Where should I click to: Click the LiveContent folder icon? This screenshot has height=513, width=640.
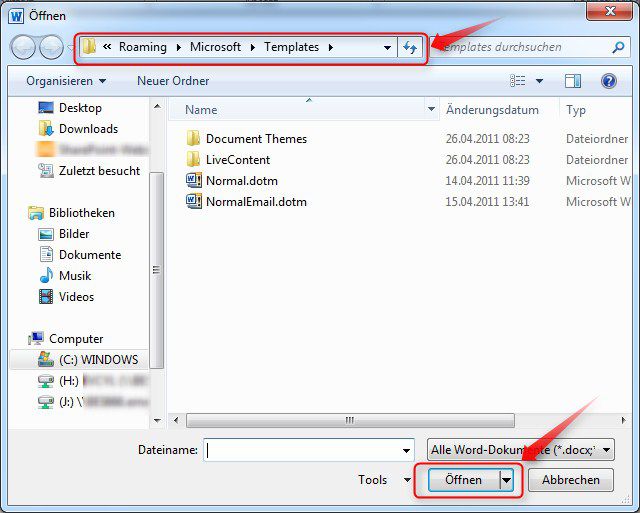click(x=193, y=160)
